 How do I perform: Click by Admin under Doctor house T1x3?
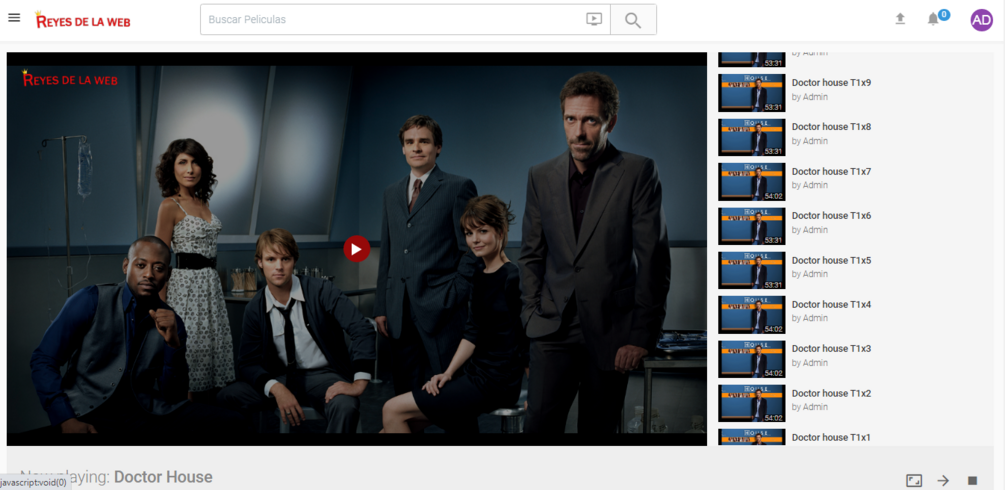[x=810, y=363]
